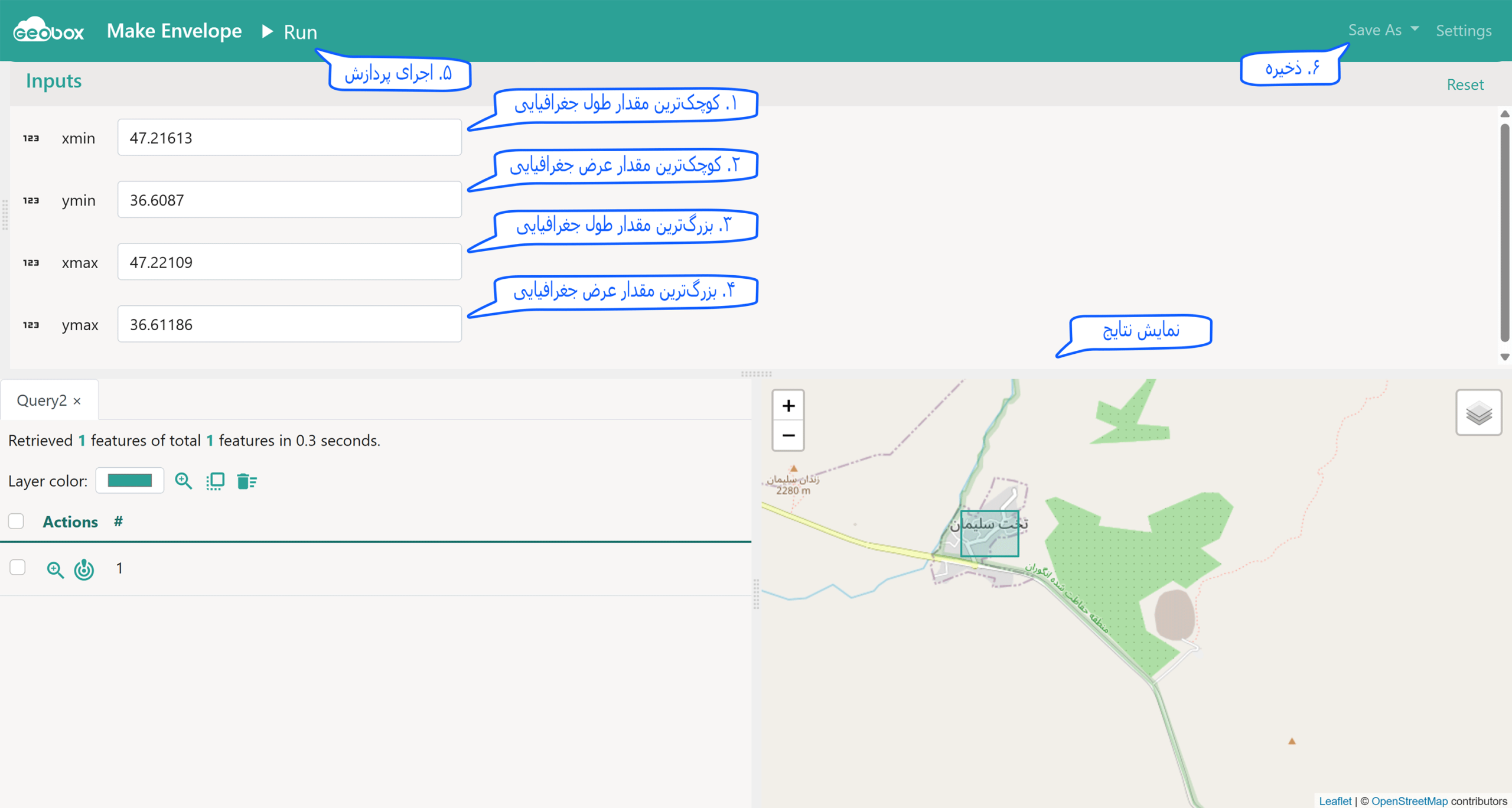Screen dimensions: 1512x808
Task: Click the number type icon beside xmax
Action: point(31,262)
